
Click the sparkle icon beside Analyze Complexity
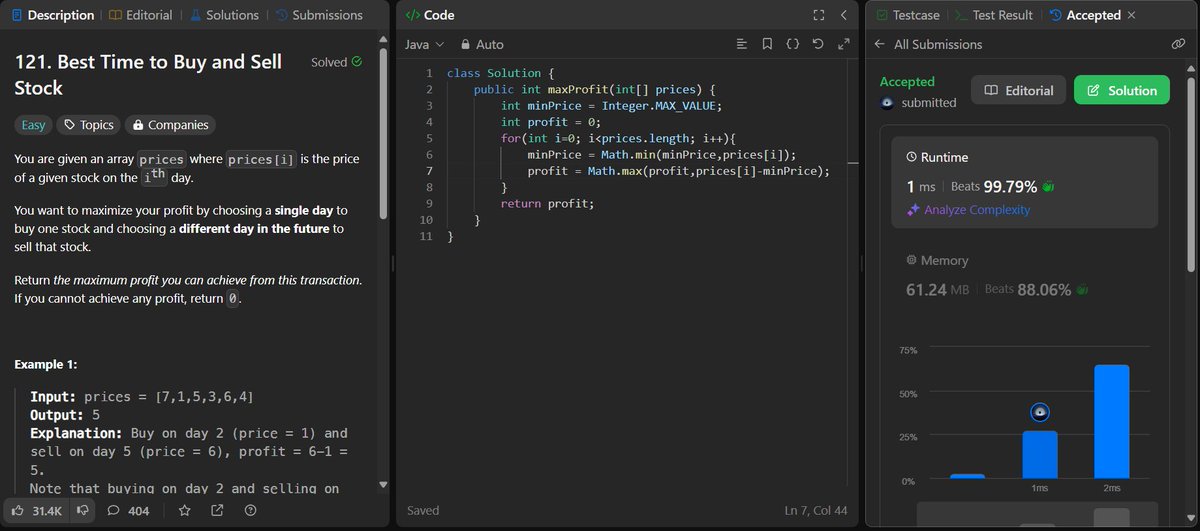point(912,210)
